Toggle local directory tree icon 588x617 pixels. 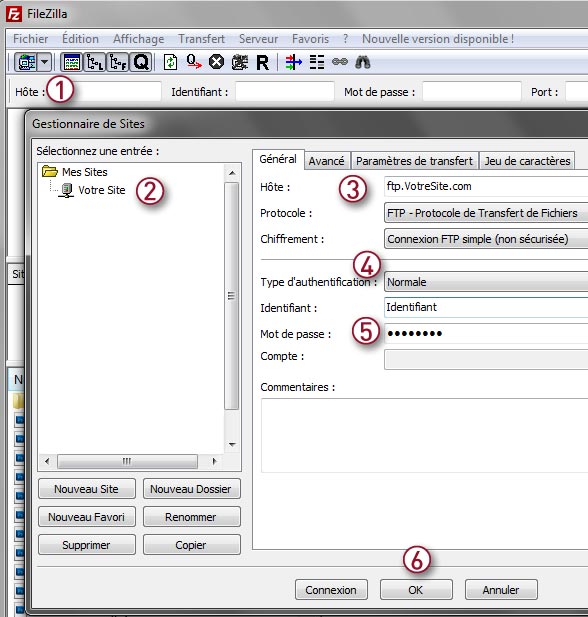(94, 62)
